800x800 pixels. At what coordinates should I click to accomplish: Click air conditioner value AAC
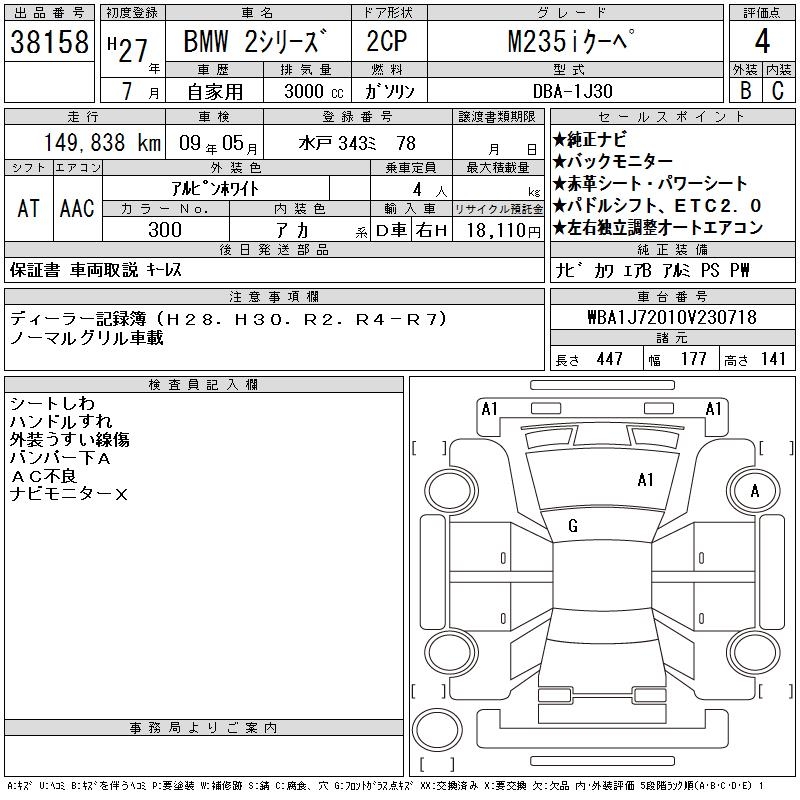pos(77,208)
